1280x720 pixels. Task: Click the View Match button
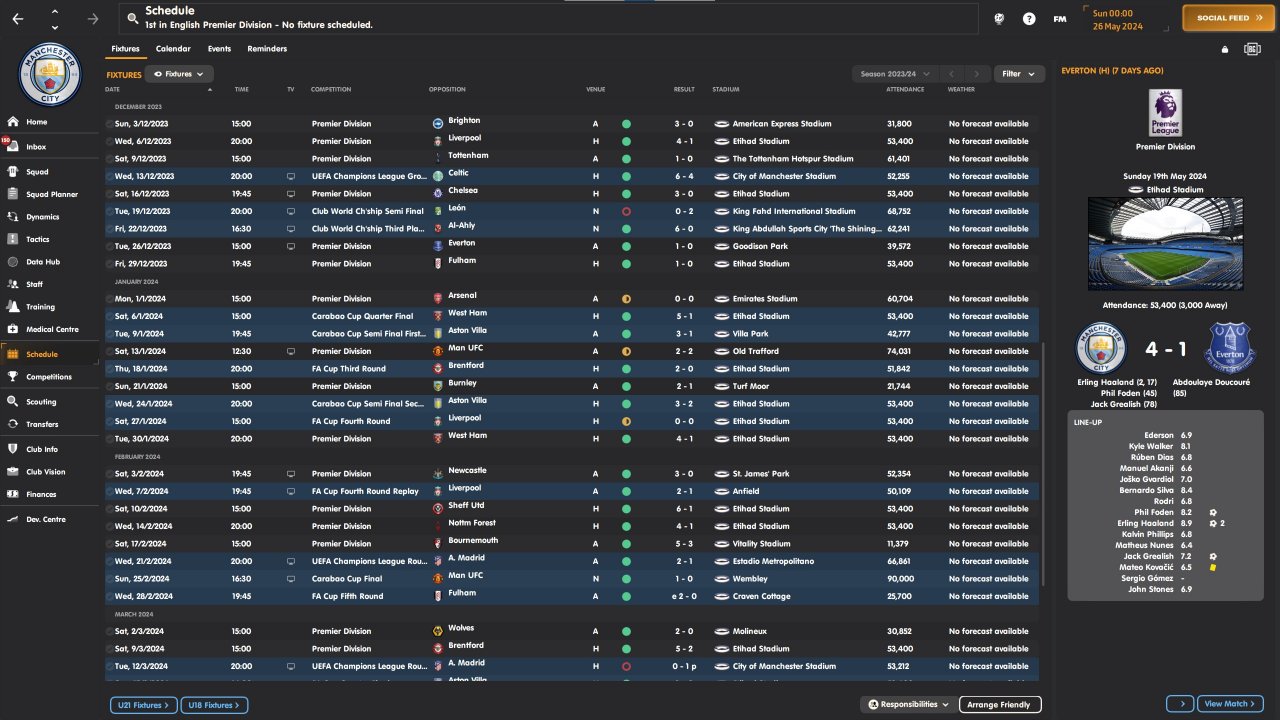(1231, 704)
